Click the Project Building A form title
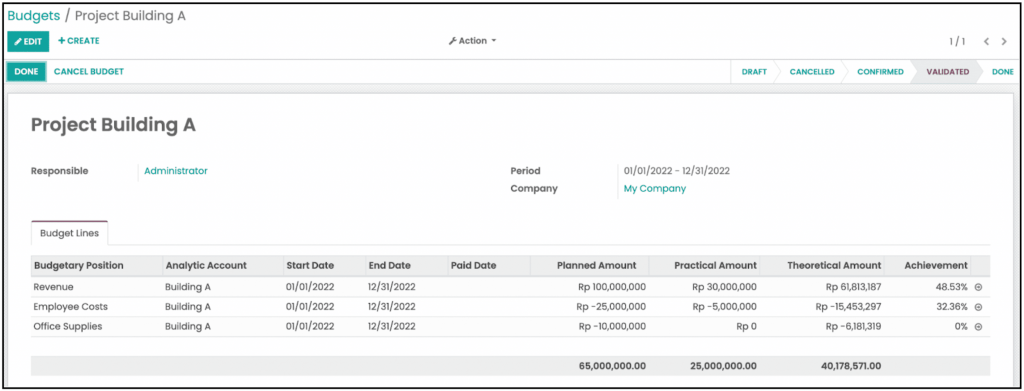 point(113,125)
